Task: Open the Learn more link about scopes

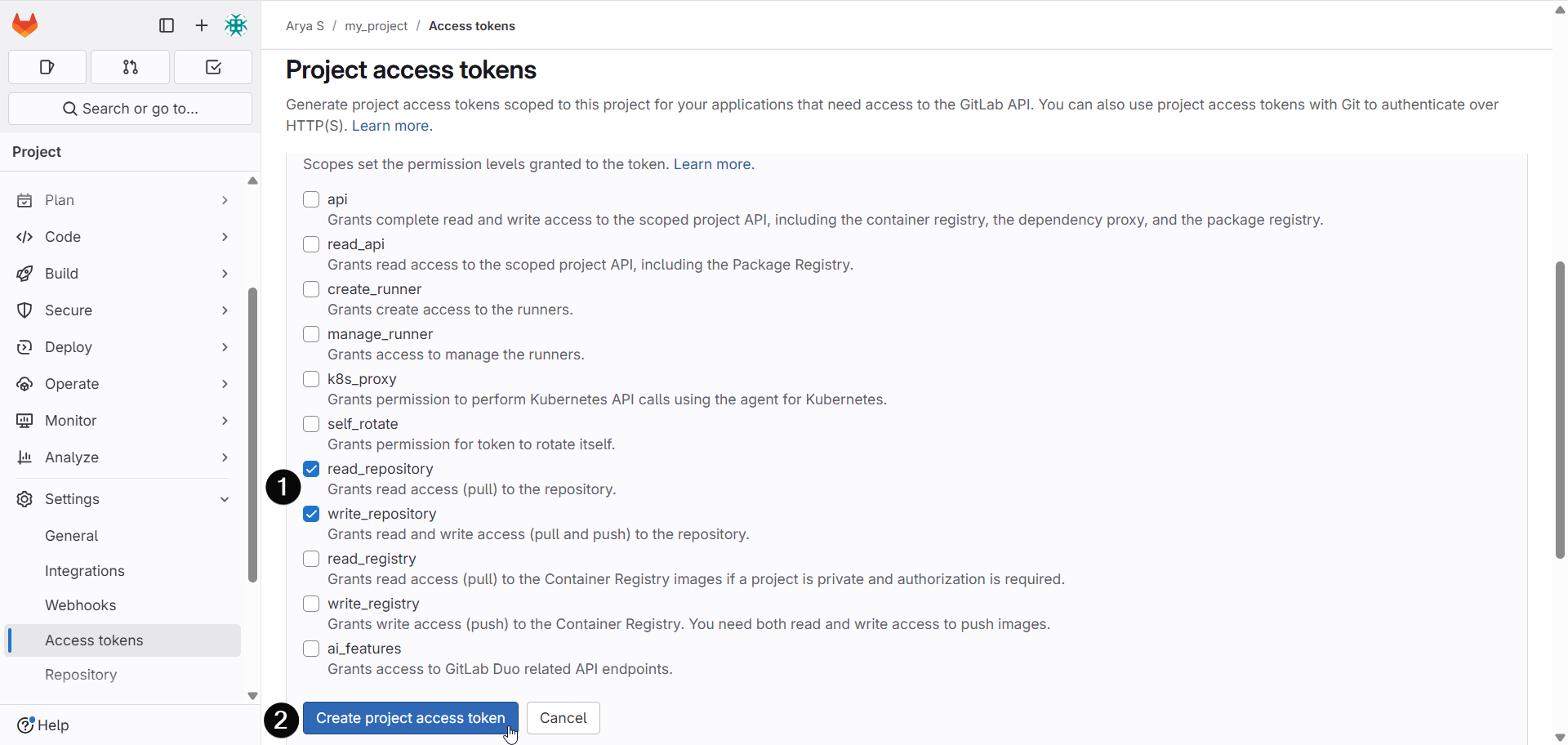Action: pyautogui.click(x=712, y=164)
